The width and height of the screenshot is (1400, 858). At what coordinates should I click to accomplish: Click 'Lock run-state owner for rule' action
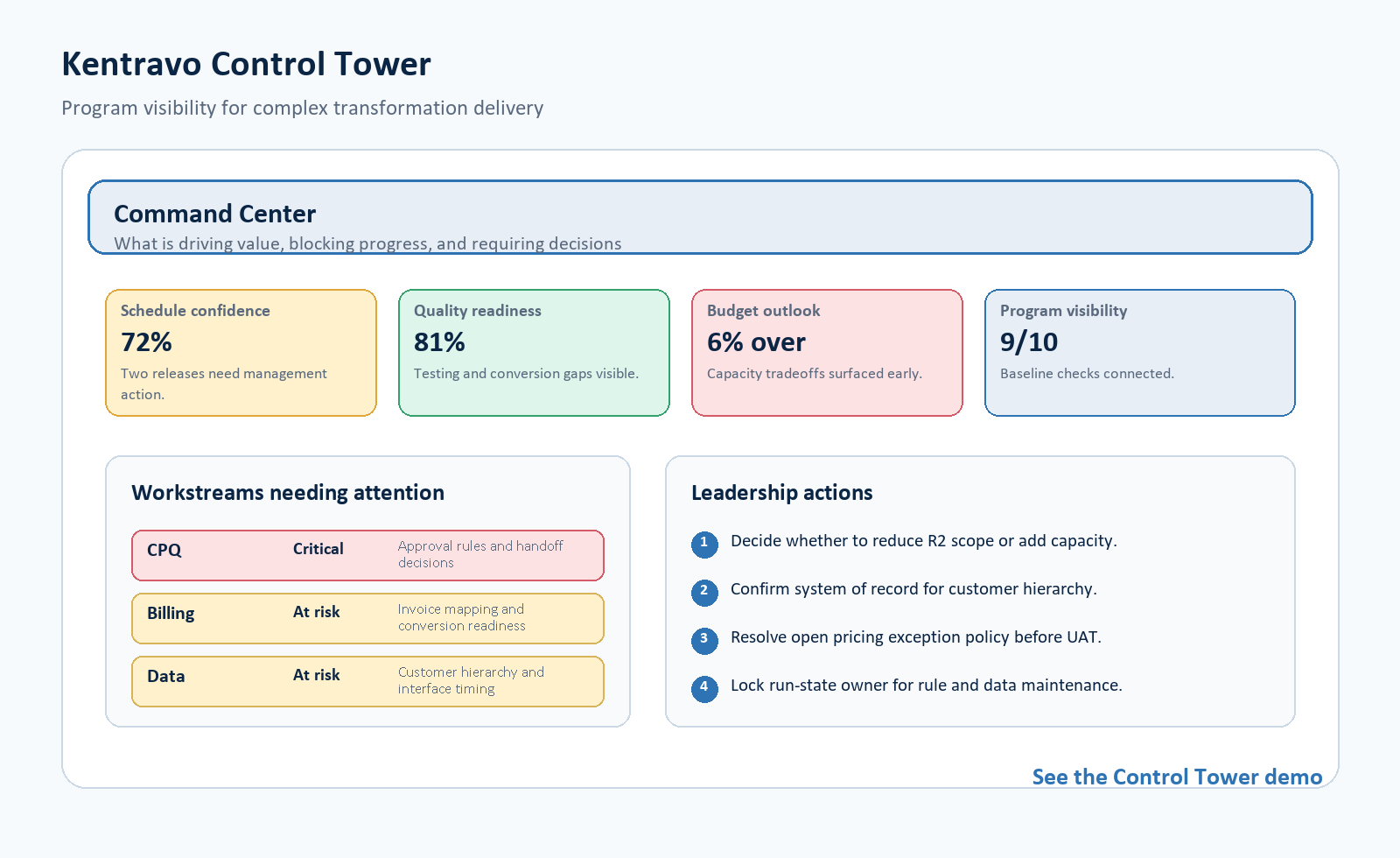pyautogui.click(x=927, y=686)
